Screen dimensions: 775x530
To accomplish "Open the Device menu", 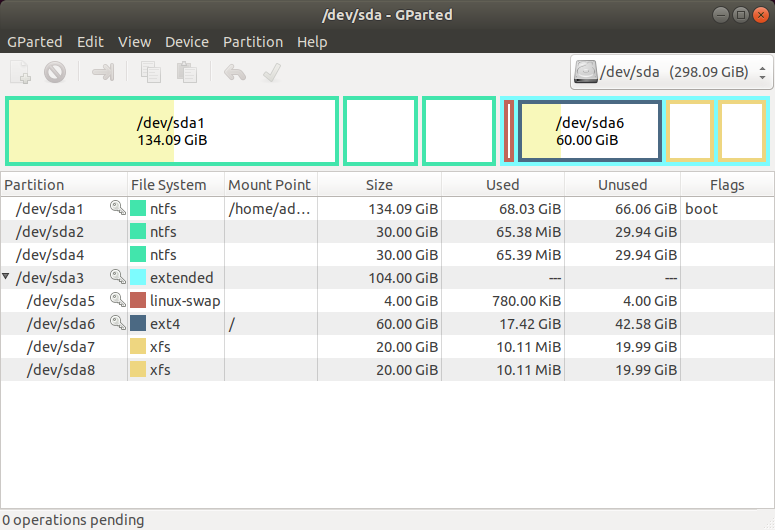I will pos(186,42).
